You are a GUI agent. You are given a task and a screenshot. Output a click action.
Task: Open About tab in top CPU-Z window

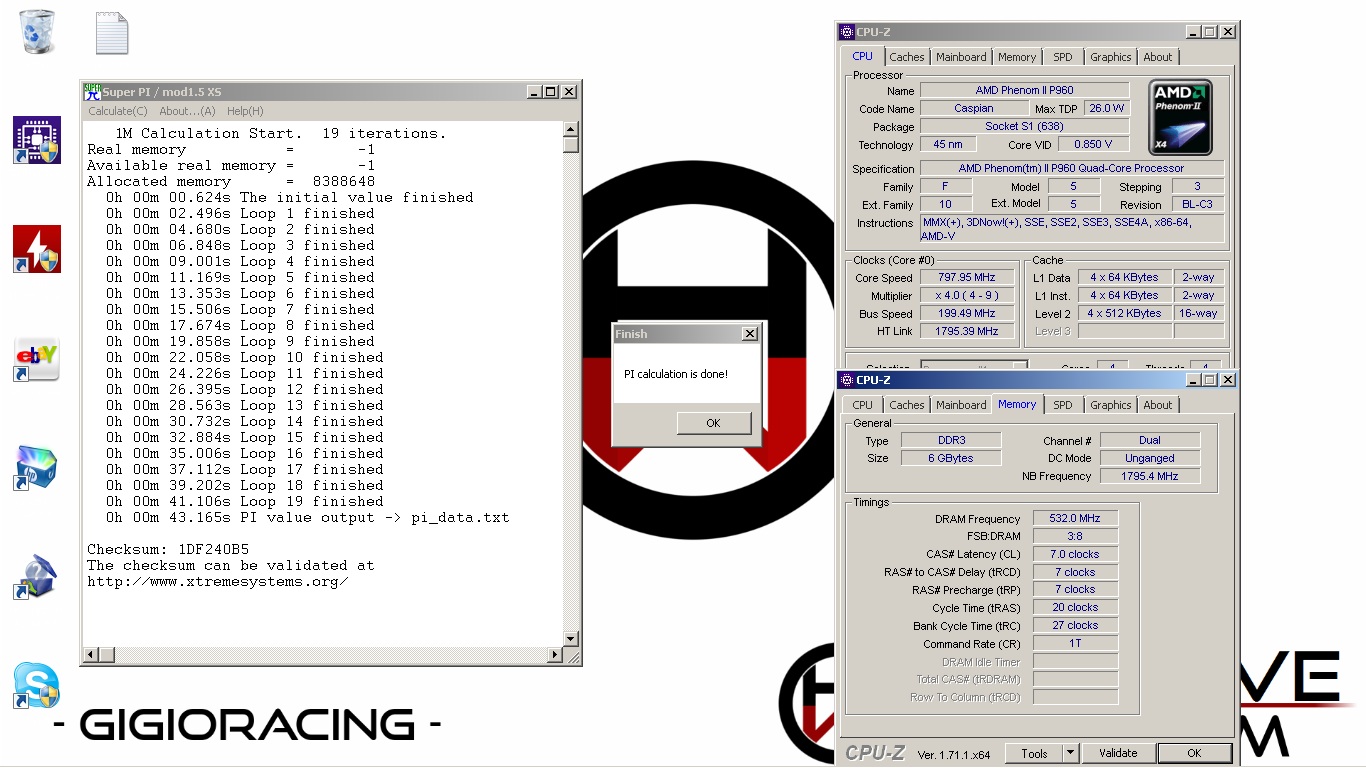click(x=1158, y=57)
